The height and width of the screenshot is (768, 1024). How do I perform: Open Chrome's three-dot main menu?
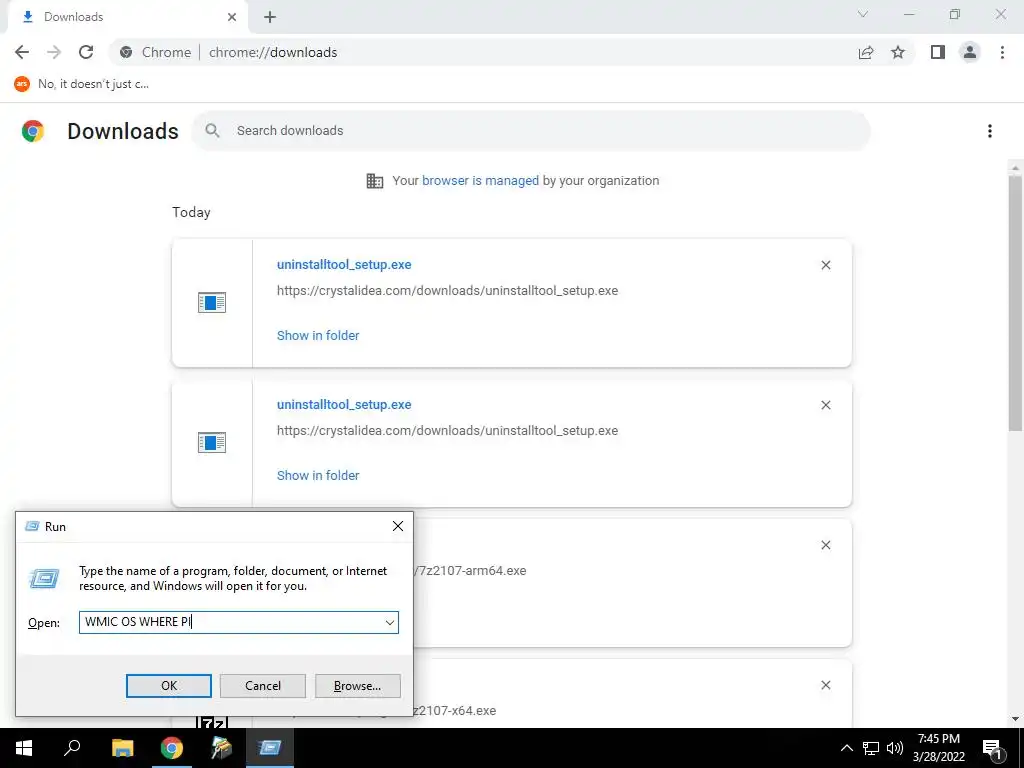(x=1002, y=52)
